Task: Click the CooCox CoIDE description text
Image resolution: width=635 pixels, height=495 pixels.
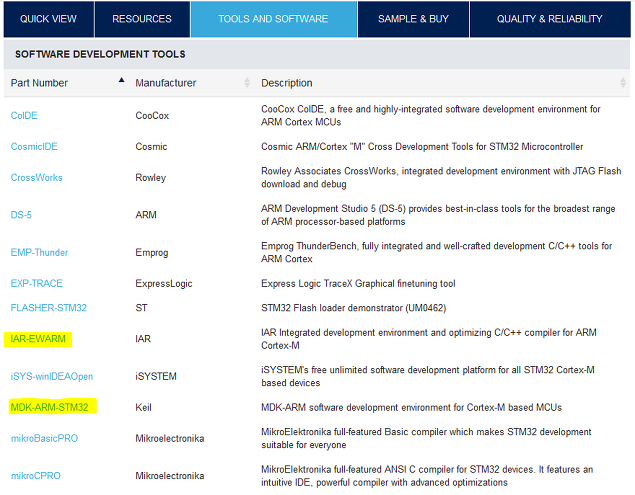Action: point(430,115)
